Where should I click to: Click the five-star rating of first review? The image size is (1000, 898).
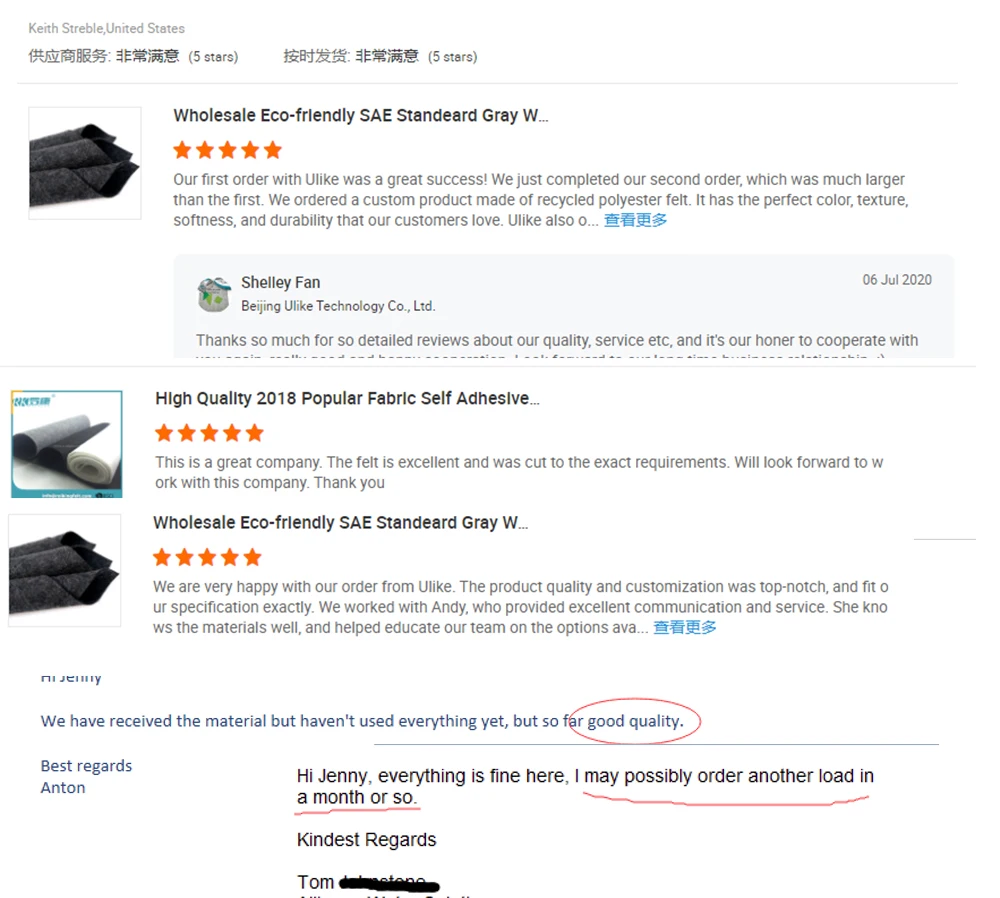(228, 150)
